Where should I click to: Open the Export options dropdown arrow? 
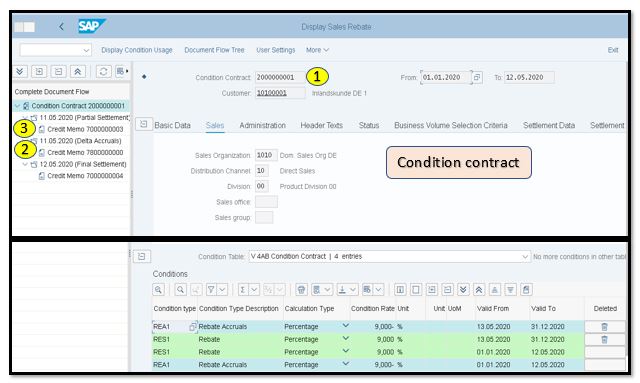click(353, 289)
